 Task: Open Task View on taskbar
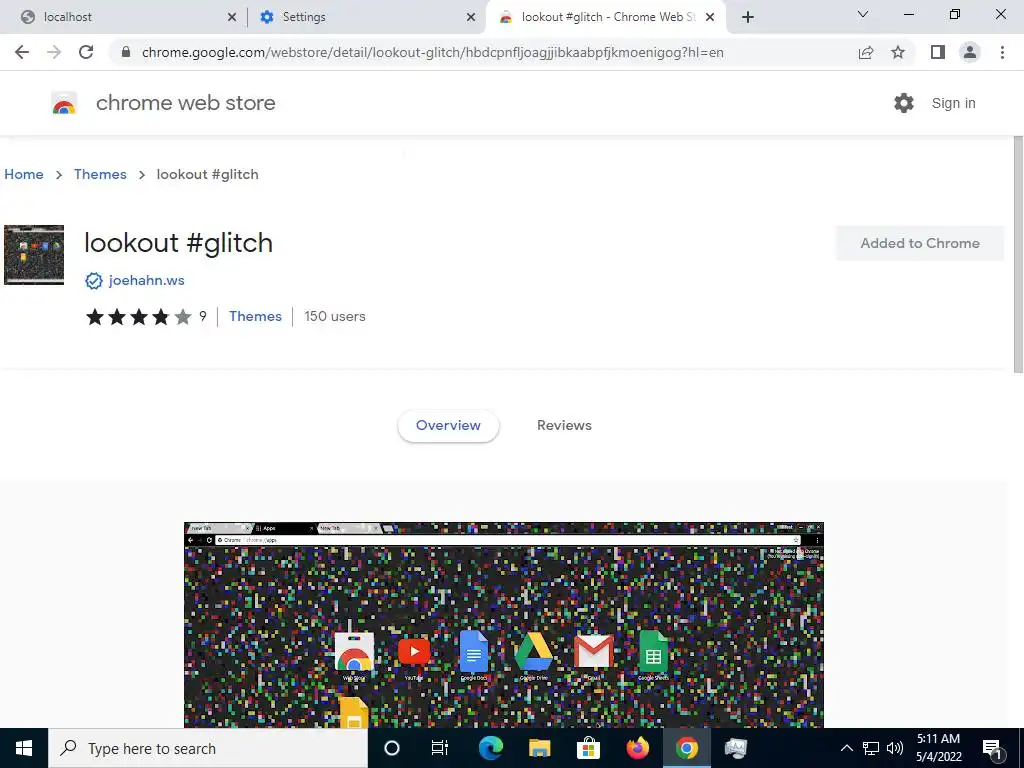coord(440,748)
